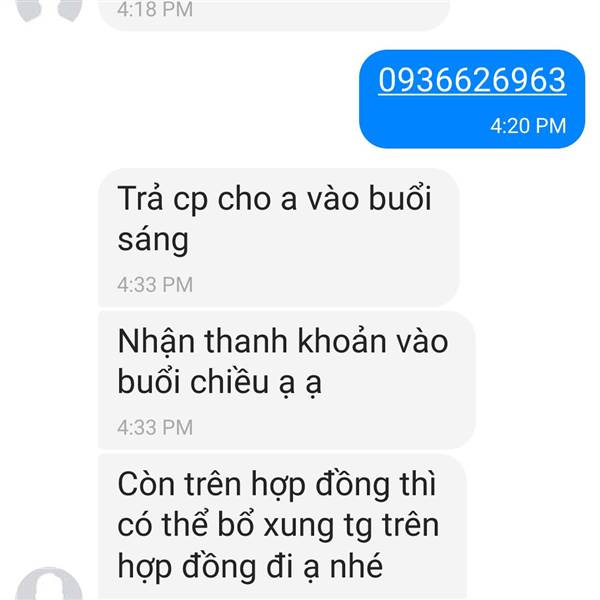Select the 'Nhận thanh khoản' message bubble
Image resolution: width=600 pixels, height=600 pixels.
(x=287, y=380)
